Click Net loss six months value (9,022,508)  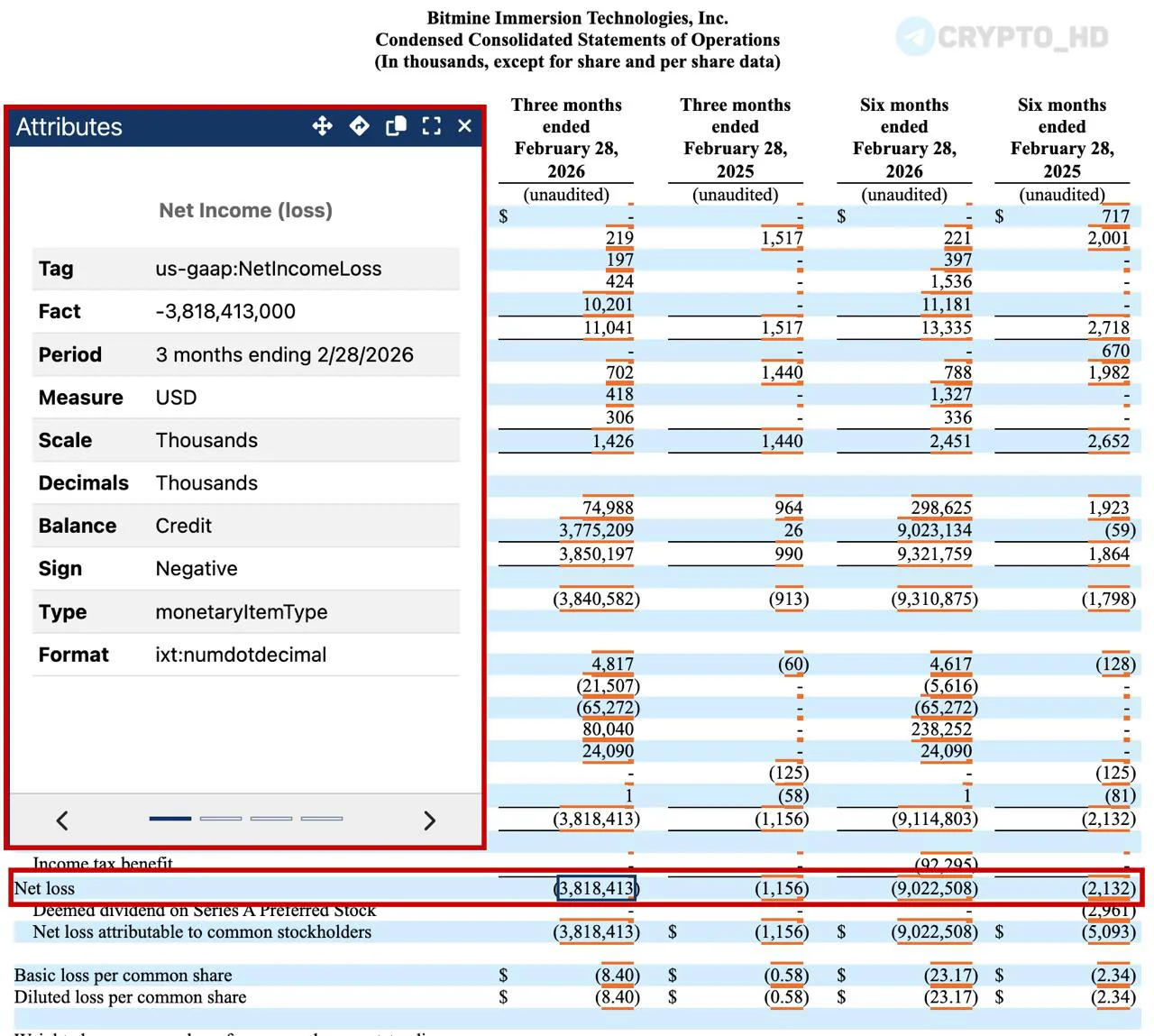[935, 888]
